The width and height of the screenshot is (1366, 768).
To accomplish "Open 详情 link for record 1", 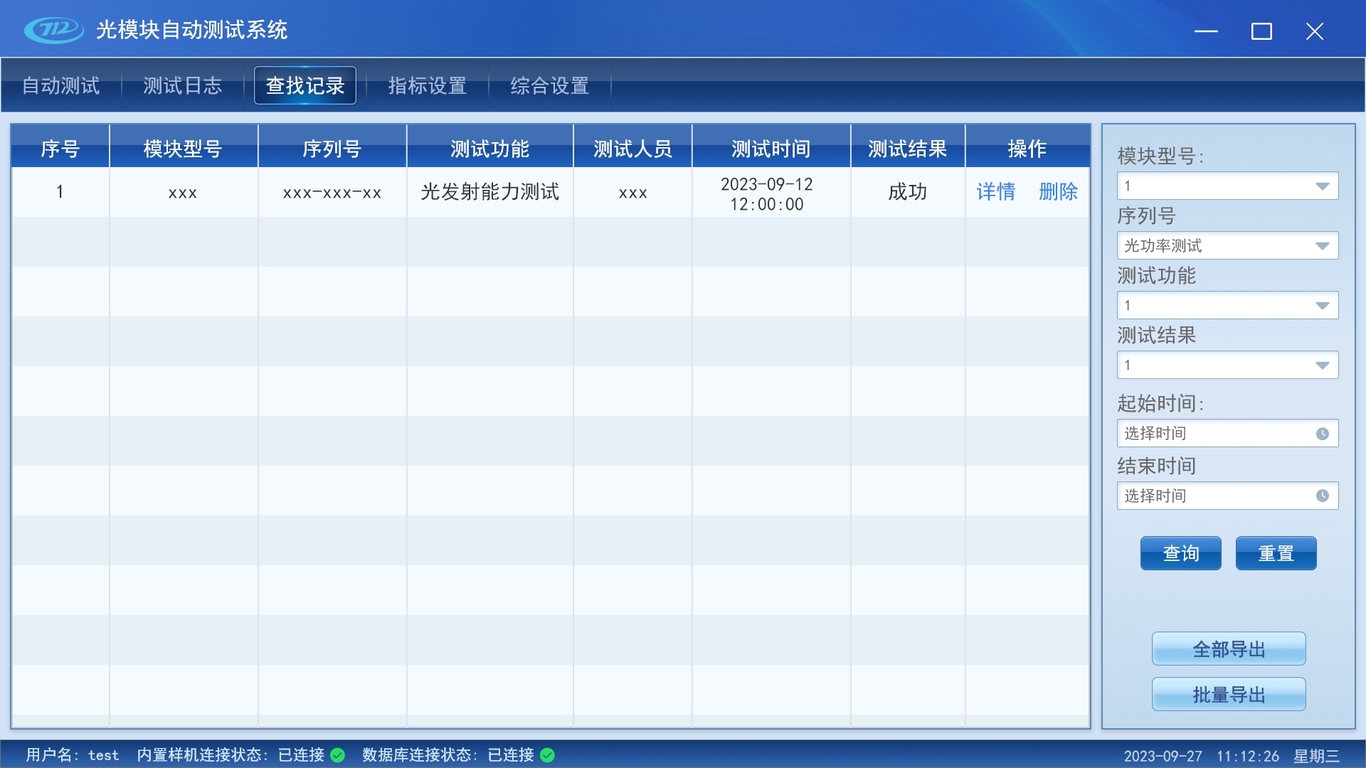I will (996, 192).
